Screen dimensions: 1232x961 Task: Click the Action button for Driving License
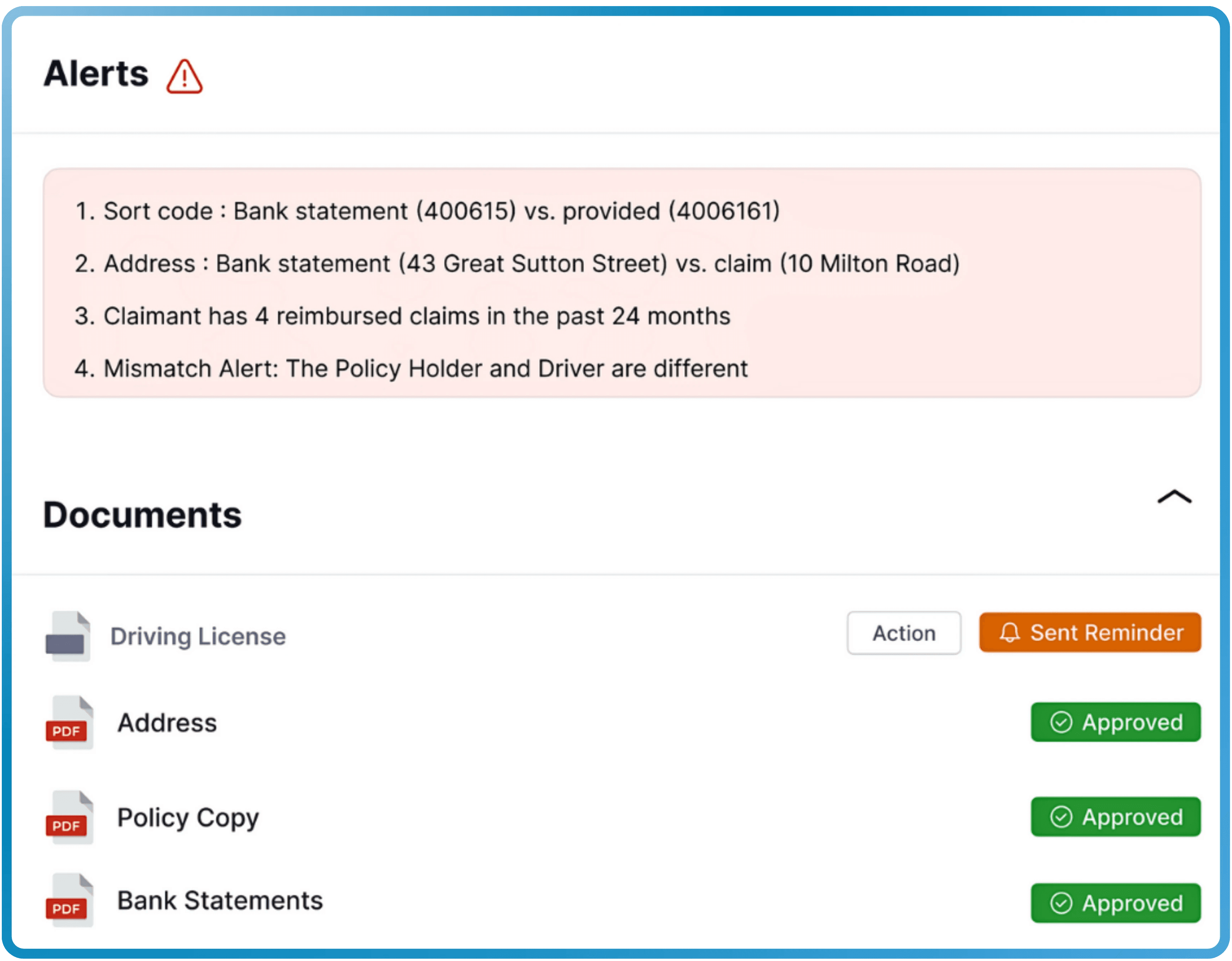coord(904,633)
